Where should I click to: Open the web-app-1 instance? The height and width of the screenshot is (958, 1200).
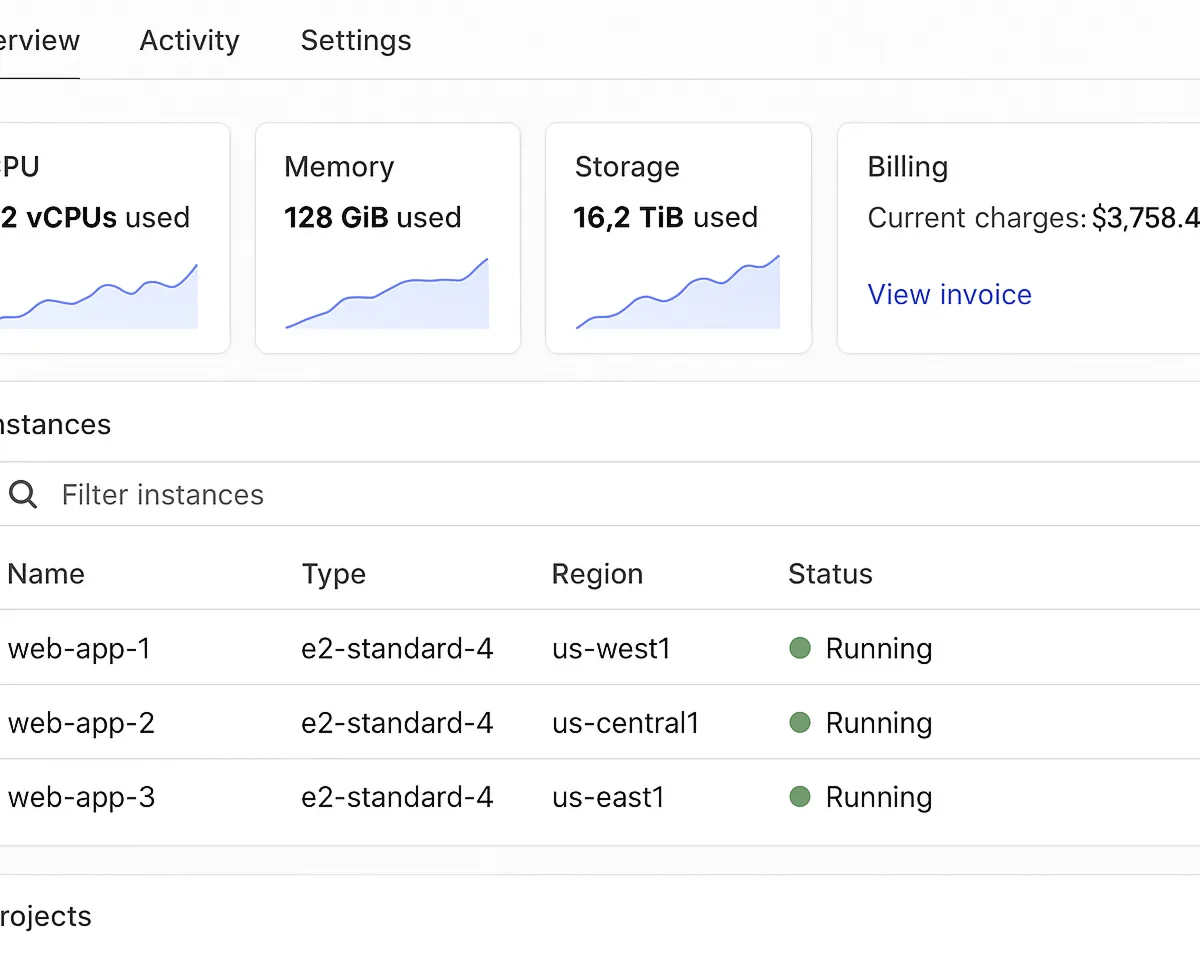(79, 649)
